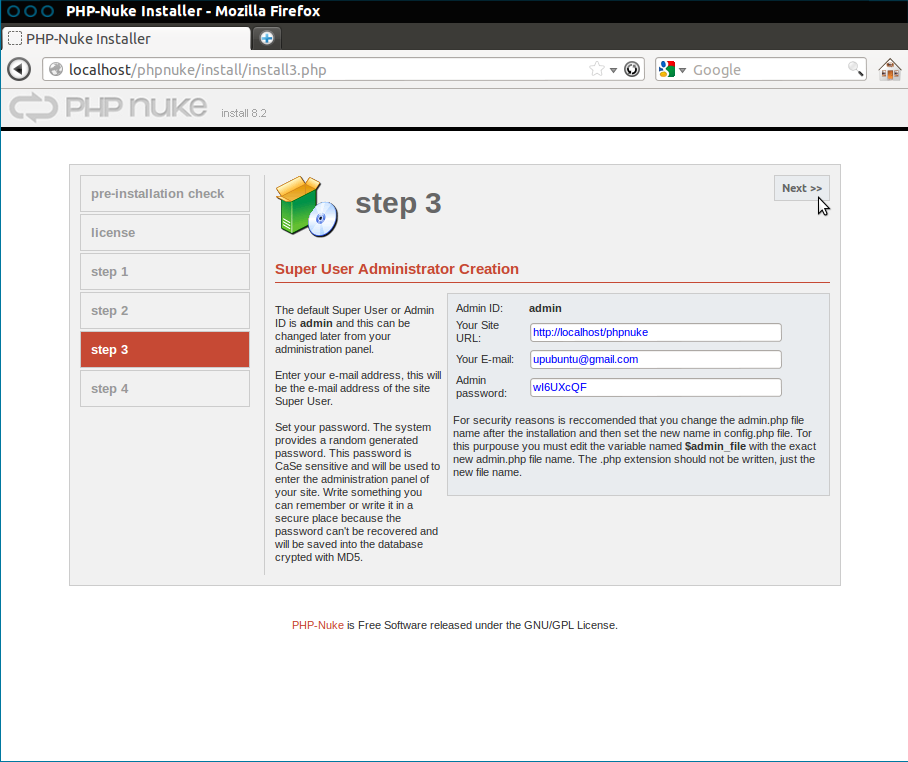Select step 4 in sidebar

click(165, 389)
